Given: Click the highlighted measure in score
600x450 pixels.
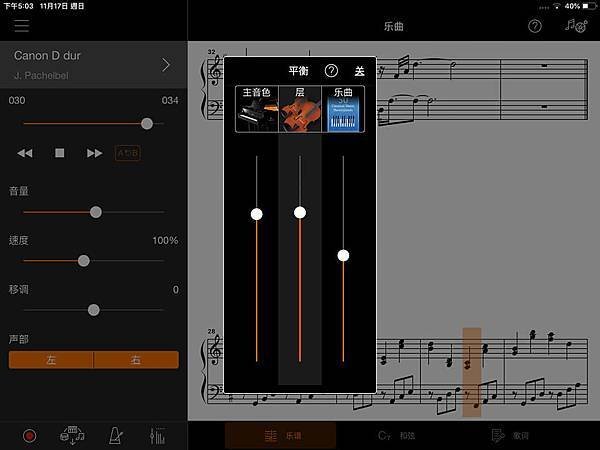Looking at the screenshot, I should [x=472, y=372].
